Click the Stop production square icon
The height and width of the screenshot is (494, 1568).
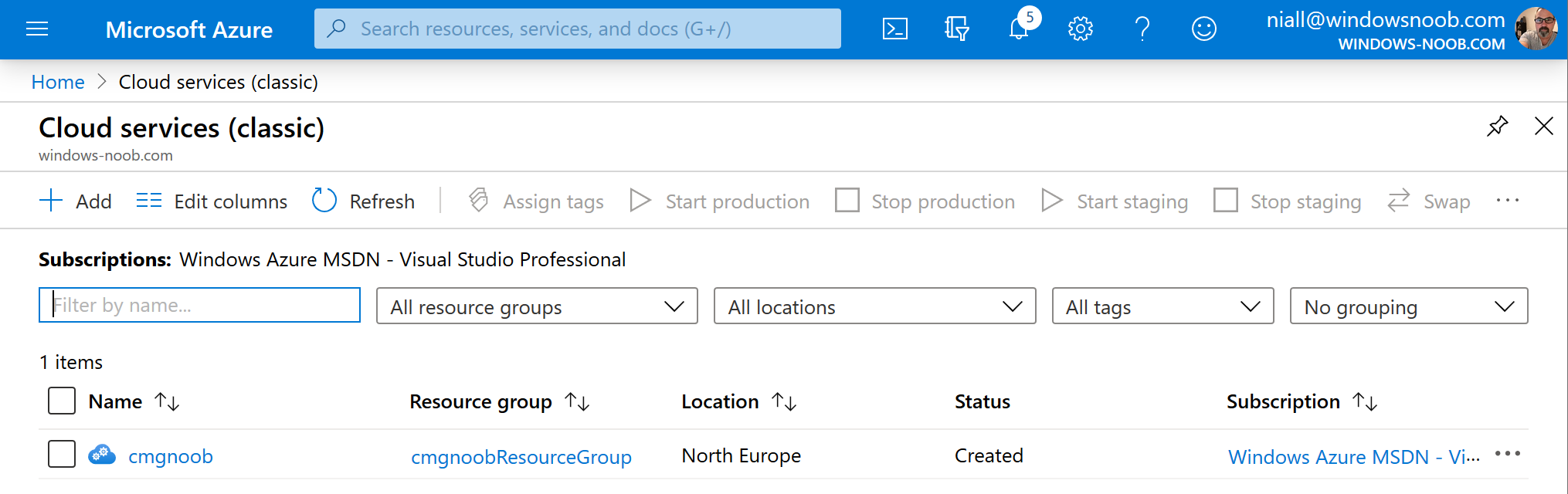point(847,201)
